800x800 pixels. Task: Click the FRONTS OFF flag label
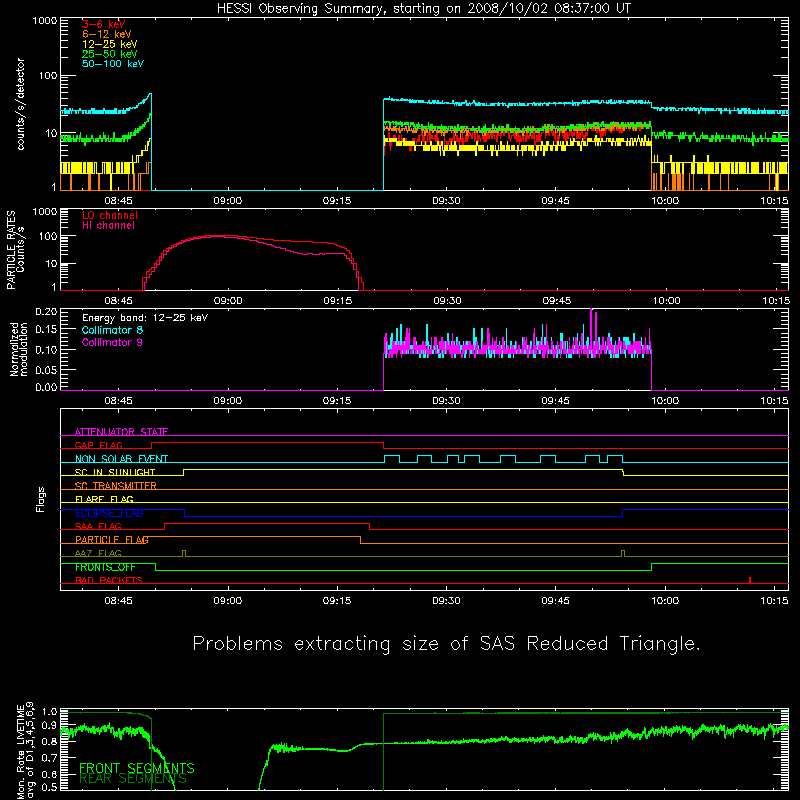click(105, 567)
